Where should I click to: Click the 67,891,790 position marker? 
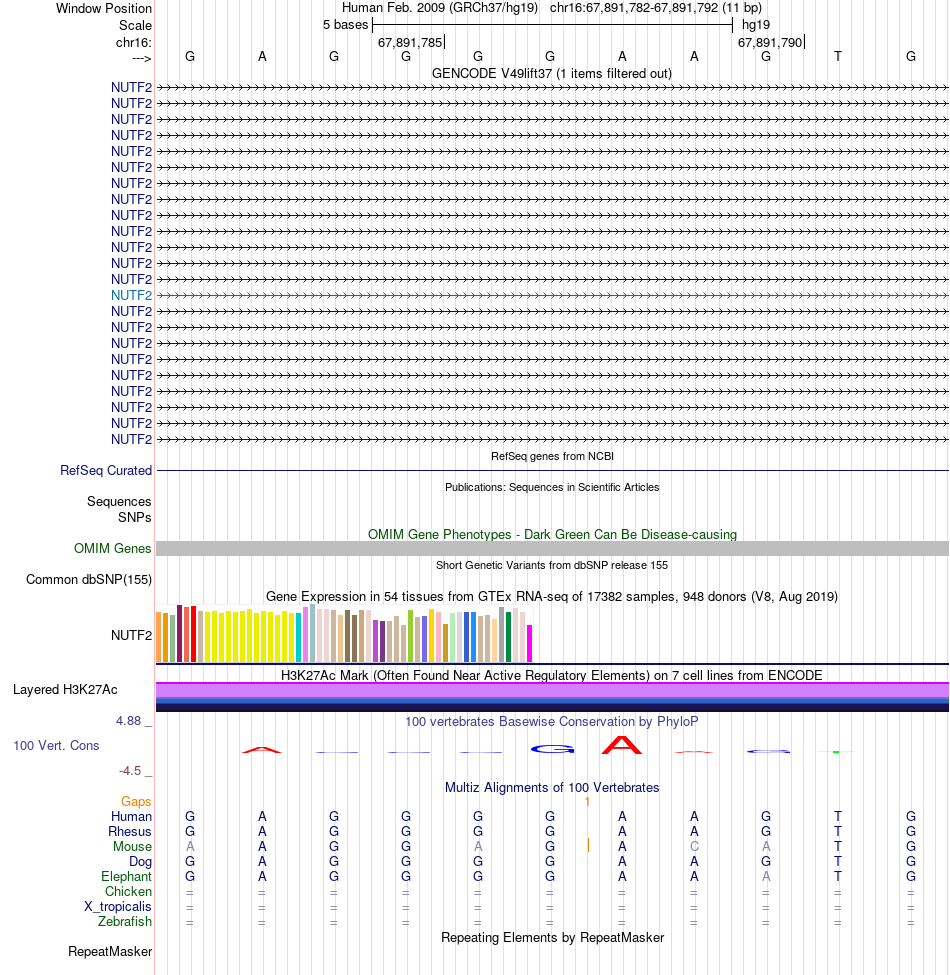point(770,42)
